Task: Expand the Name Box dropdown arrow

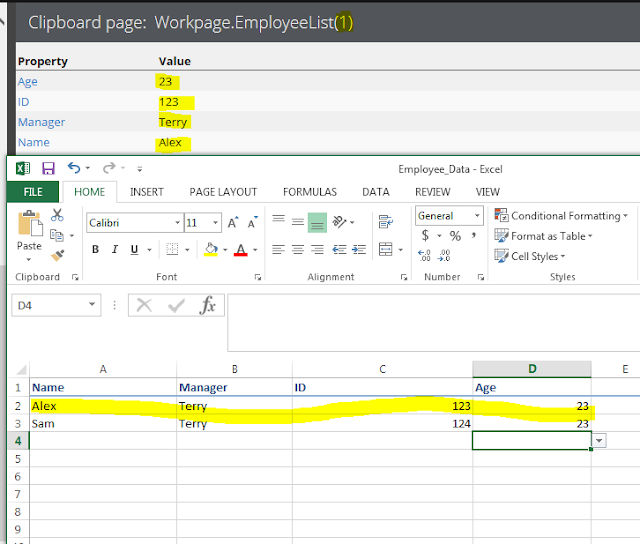Action: pos(92,304)
